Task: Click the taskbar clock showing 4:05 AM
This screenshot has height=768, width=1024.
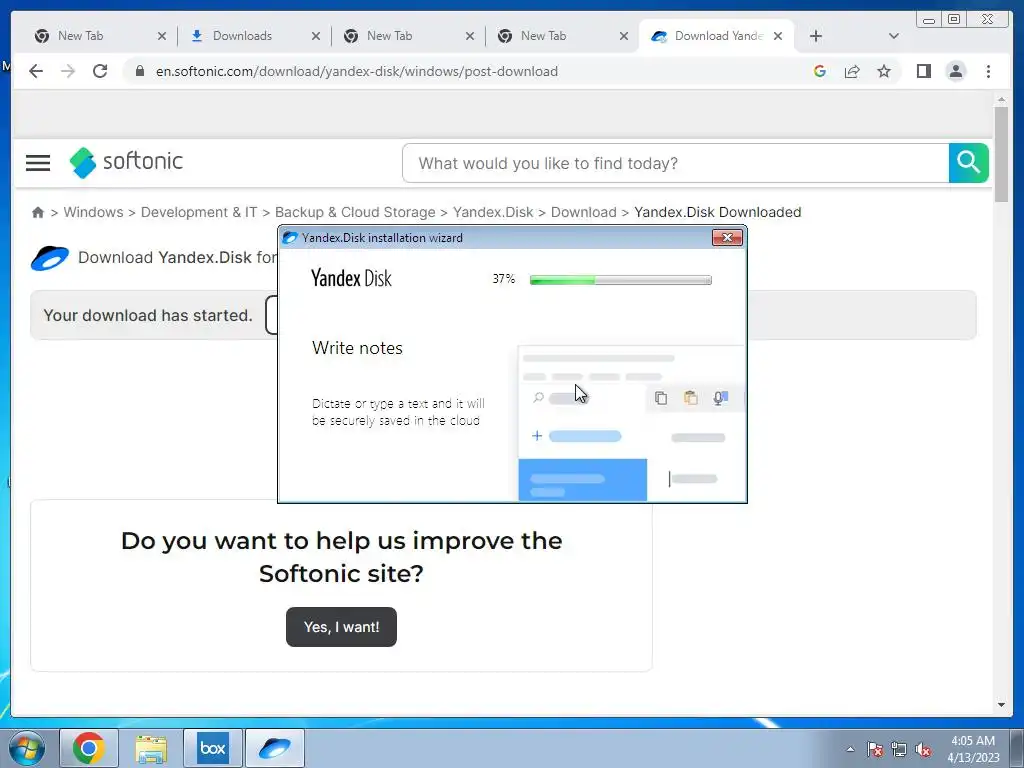Action: point(973,749)
